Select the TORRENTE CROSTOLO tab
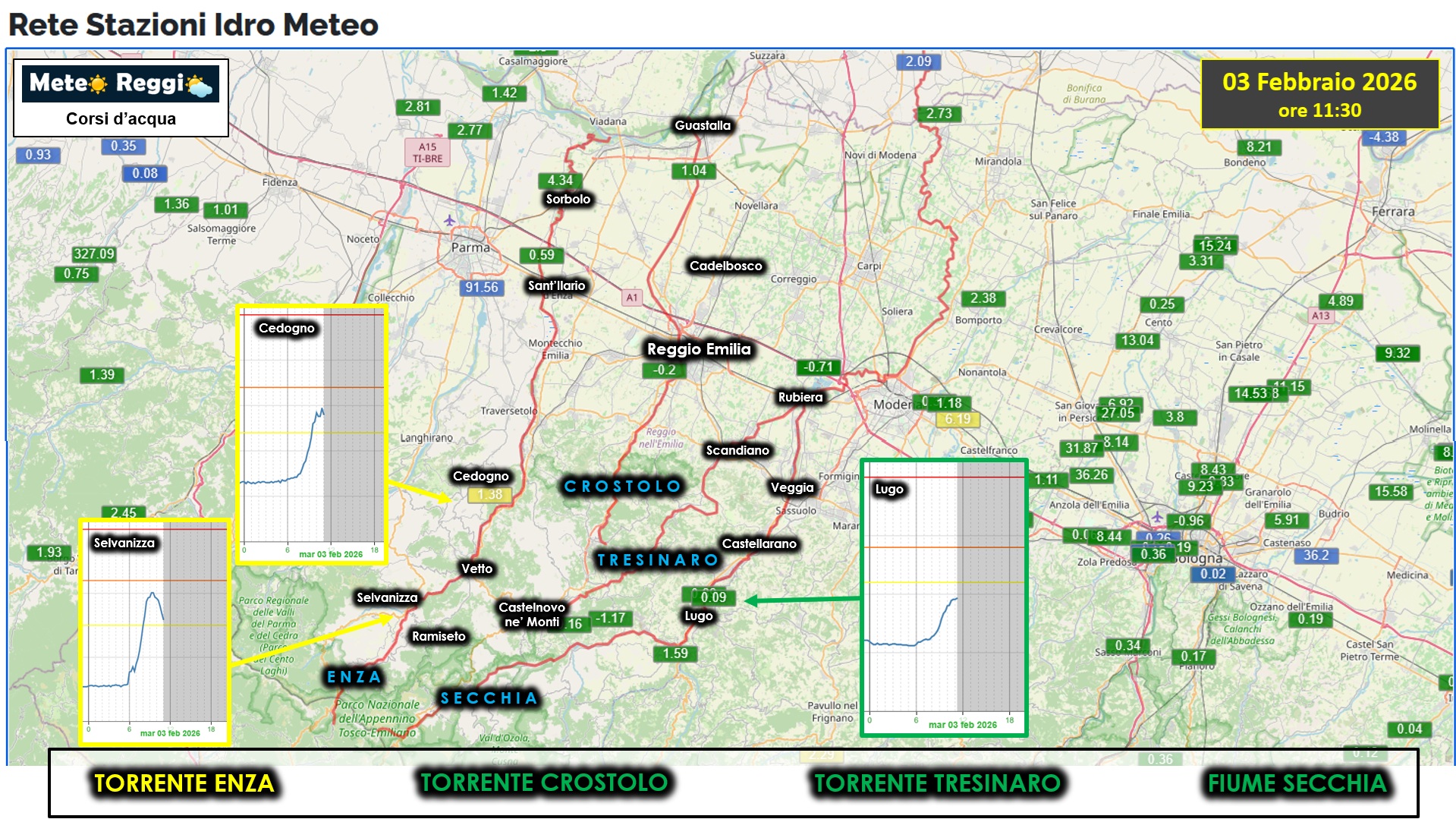The width and height of the screenshot is (1456, 819). tap(544, 783)
